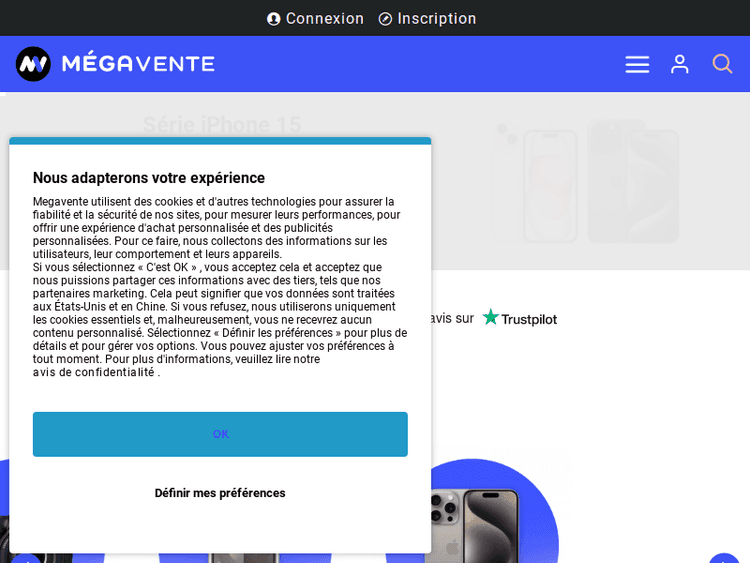Screen dimensions: 750x563
Task: Open the account profile icon in header
Action: click(680, 64)
